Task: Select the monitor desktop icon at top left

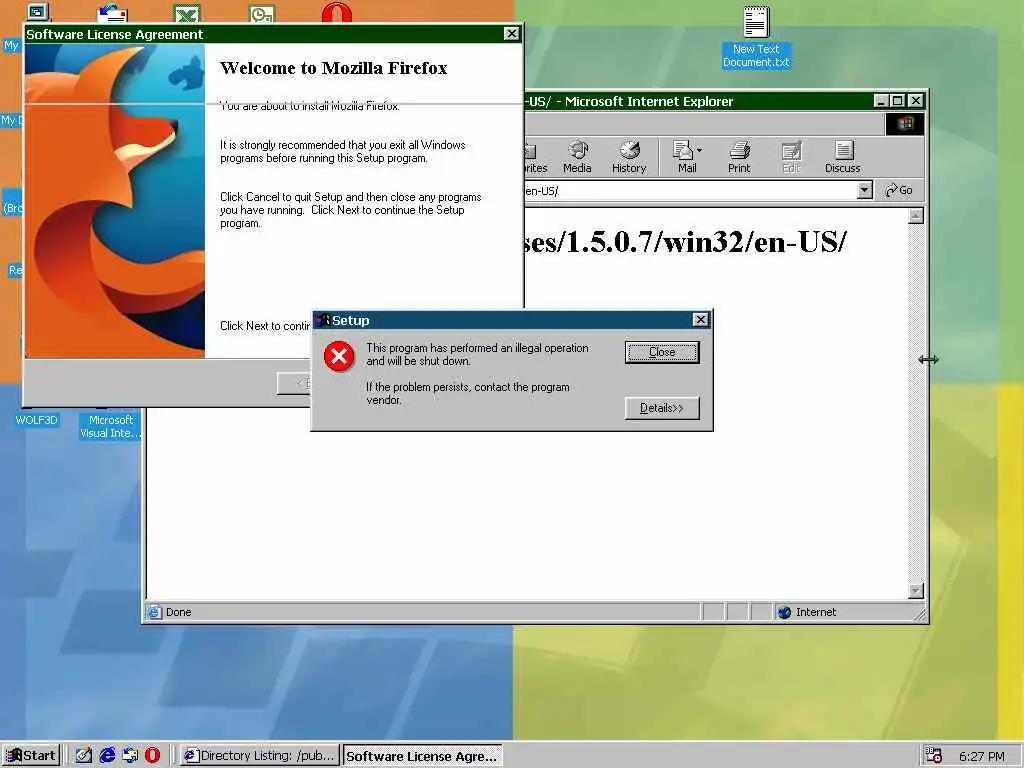Action: [38, 12]
